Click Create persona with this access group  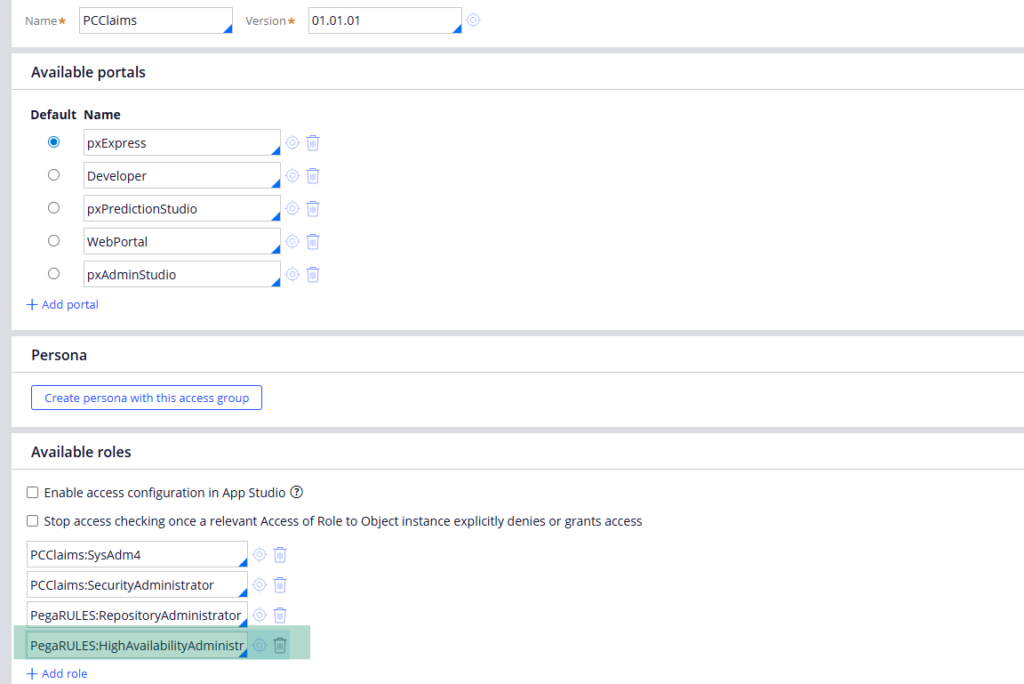(x=146, y=398)
